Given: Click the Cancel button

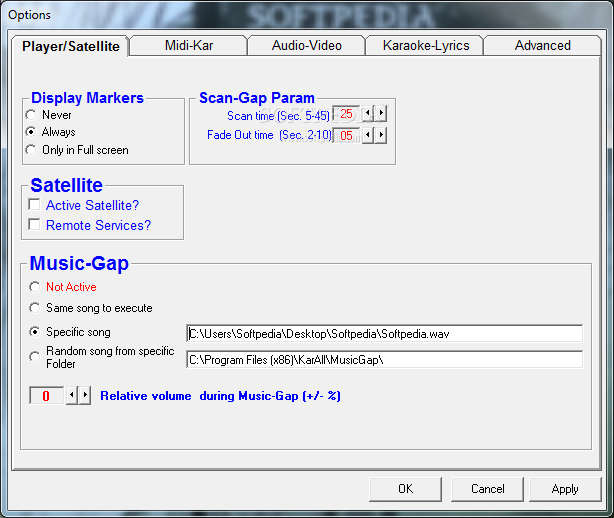Looking at the screenshot, I should point(487,489).
